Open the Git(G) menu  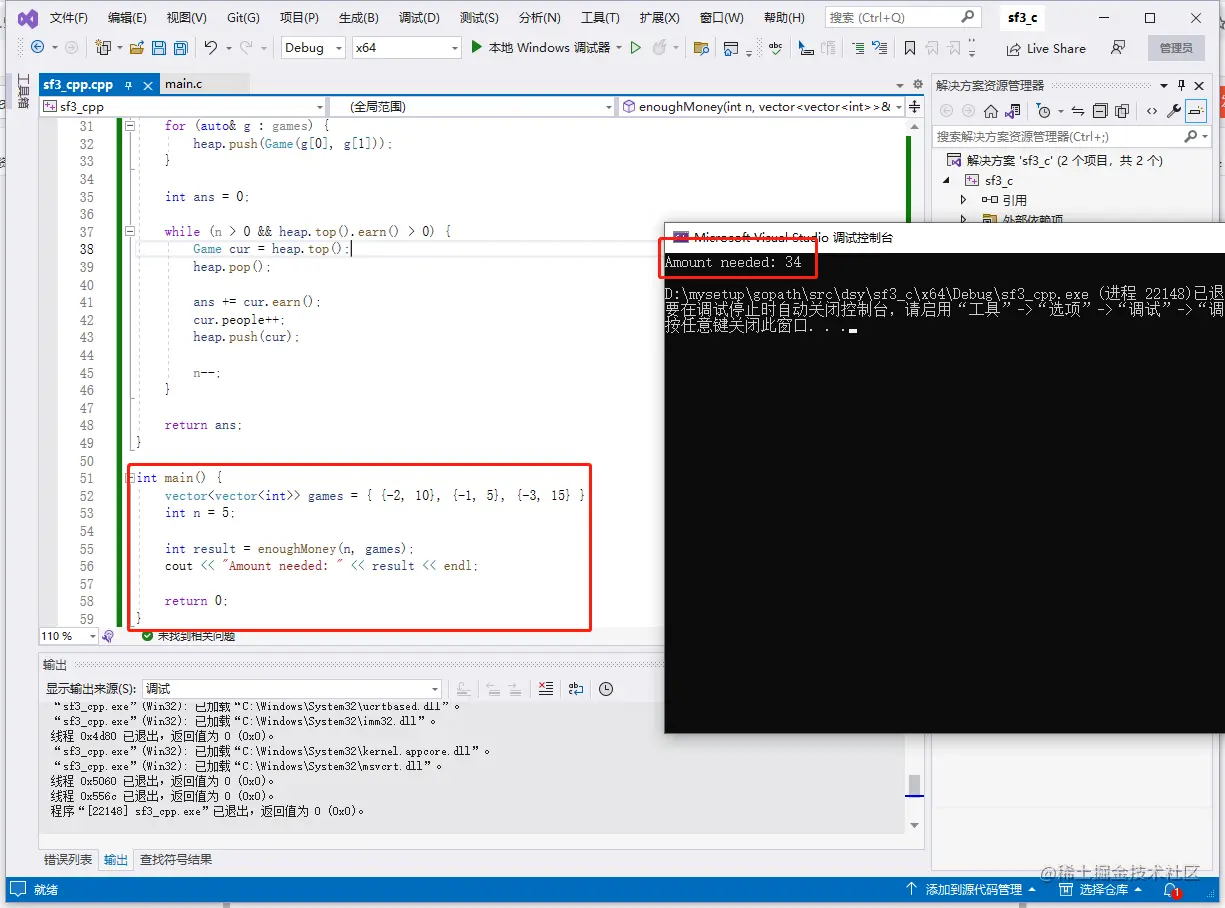click(x=243, y=18)
